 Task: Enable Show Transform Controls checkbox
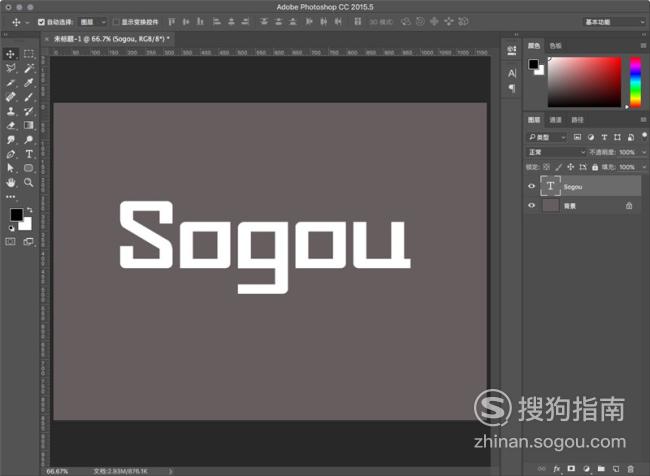pos(116,22)
